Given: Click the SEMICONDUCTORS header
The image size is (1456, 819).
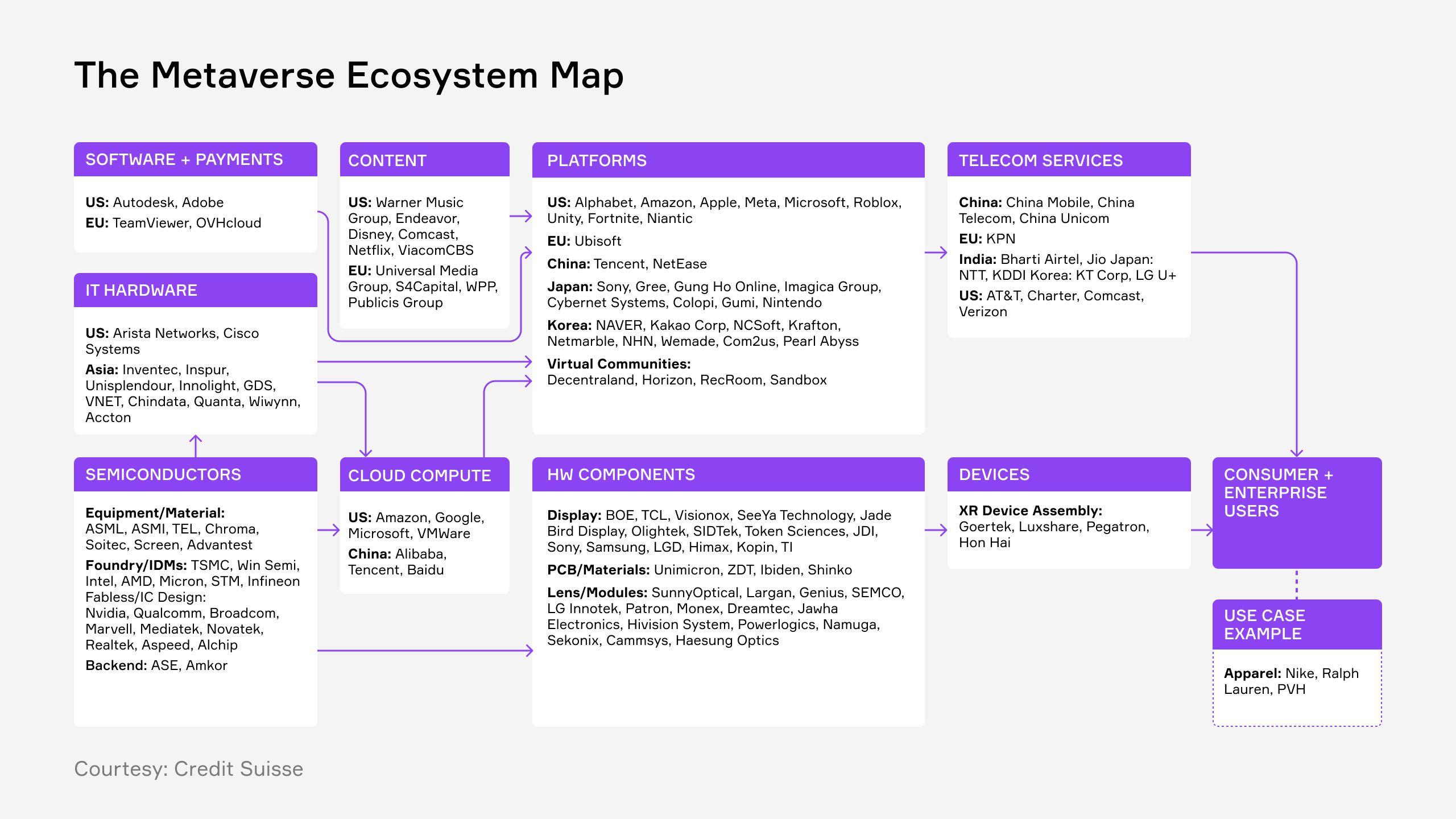Looking at the screenshot, I should point(196,474).
